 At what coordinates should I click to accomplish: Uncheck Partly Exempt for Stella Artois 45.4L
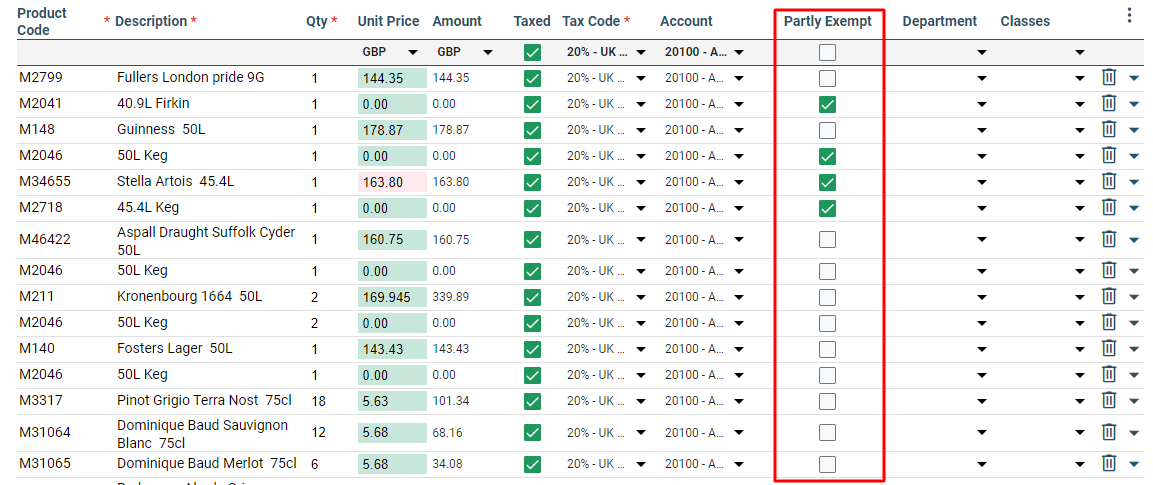(x=828, y=182)
